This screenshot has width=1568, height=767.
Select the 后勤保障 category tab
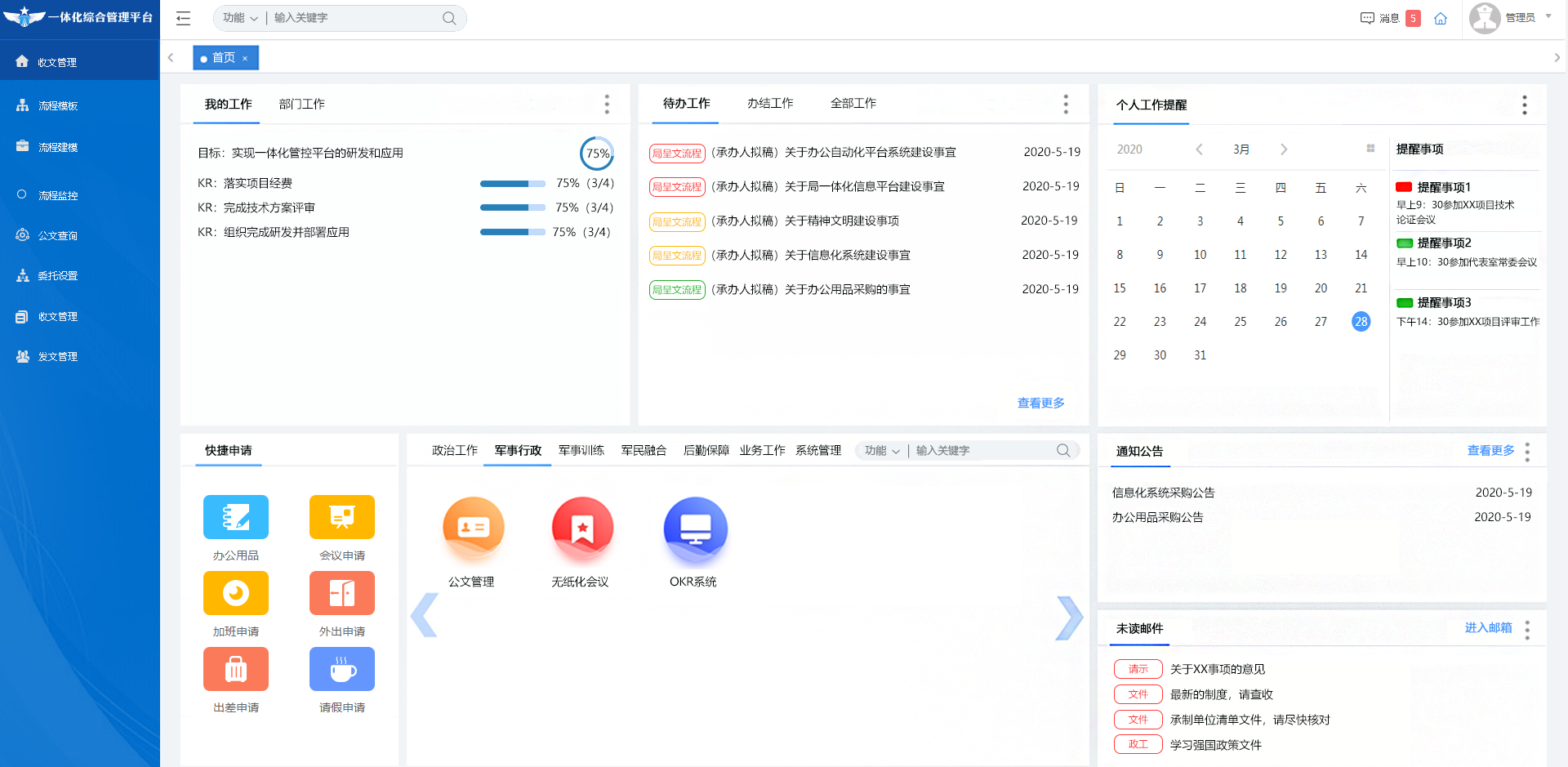pyautogui.click(x=706, y=450)
